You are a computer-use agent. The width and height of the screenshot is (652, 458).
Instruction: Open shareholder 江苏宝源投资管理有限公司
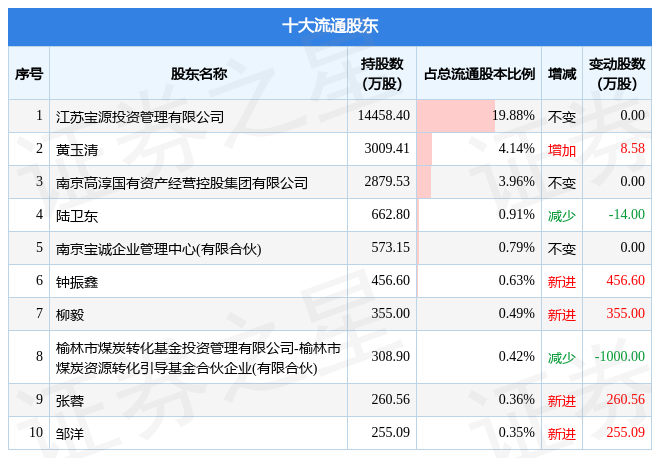pos(140,117)
